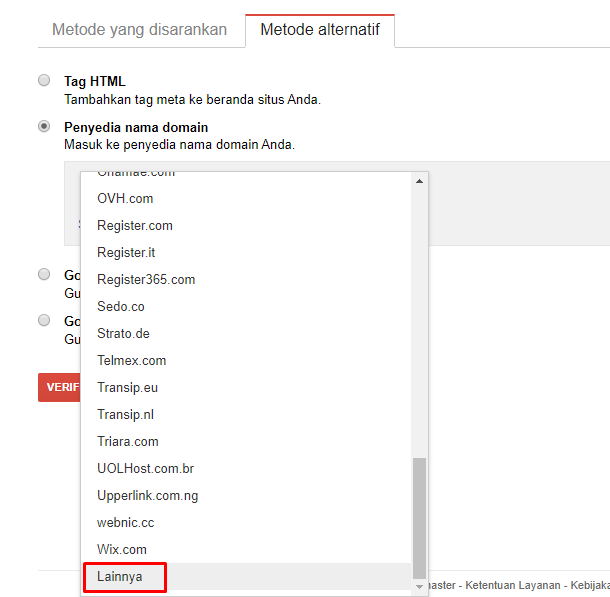Choose Lainnya from the provider list

(123, 577)
